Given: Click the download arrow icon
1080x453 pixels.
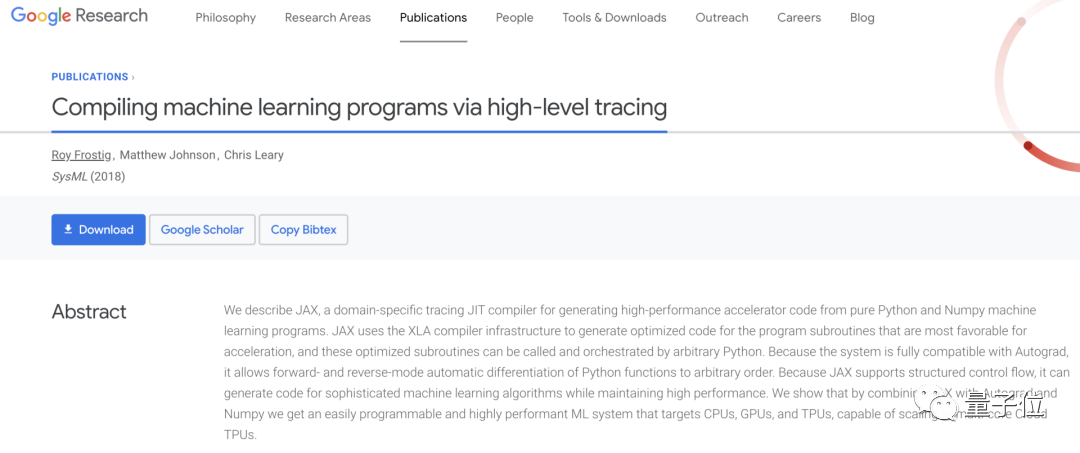Looking at the screenshot, I should (x=68, y=229).
